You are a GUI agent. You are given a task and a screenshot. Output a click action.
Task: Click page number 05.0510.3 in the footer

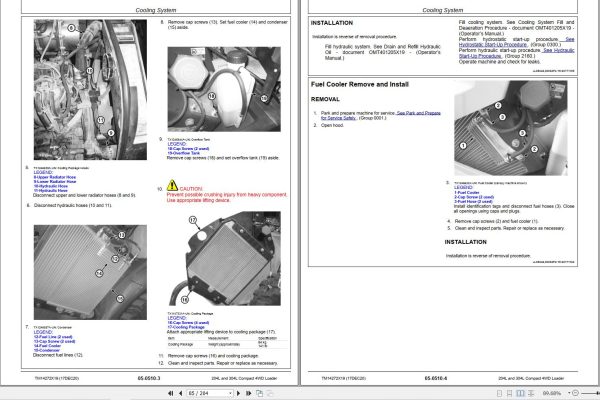coord(149,378)
